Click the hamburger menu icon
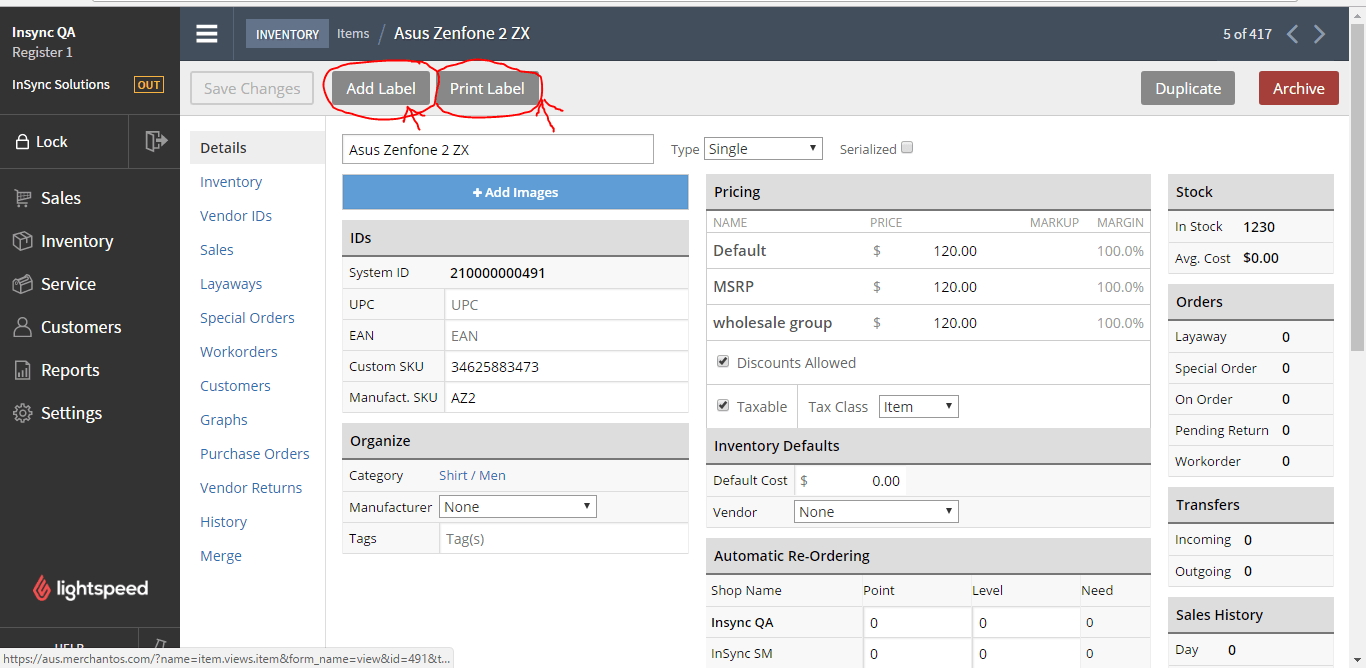This screenshot has width=1366, height=668. [207, 34]
